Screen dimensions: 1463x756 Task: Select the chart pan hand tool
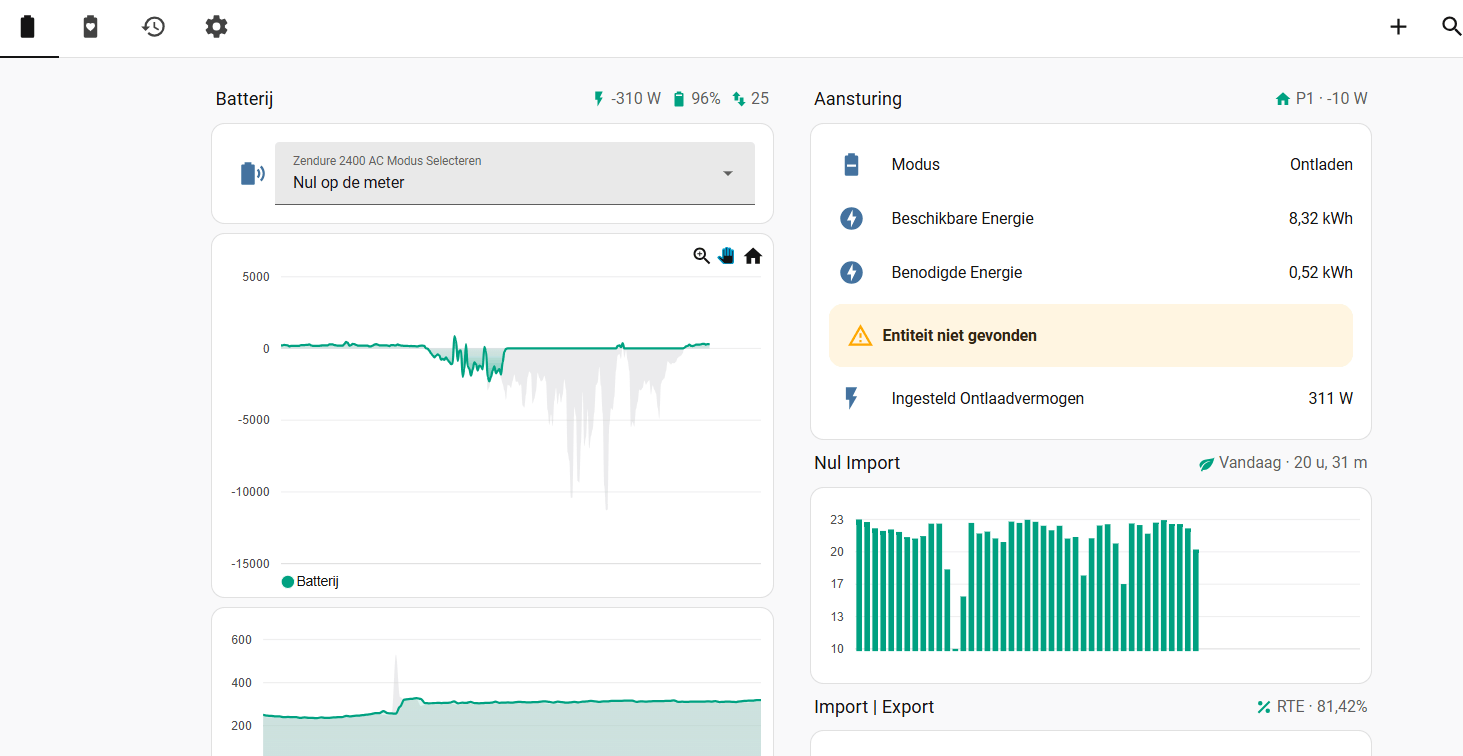pos(727,256)
